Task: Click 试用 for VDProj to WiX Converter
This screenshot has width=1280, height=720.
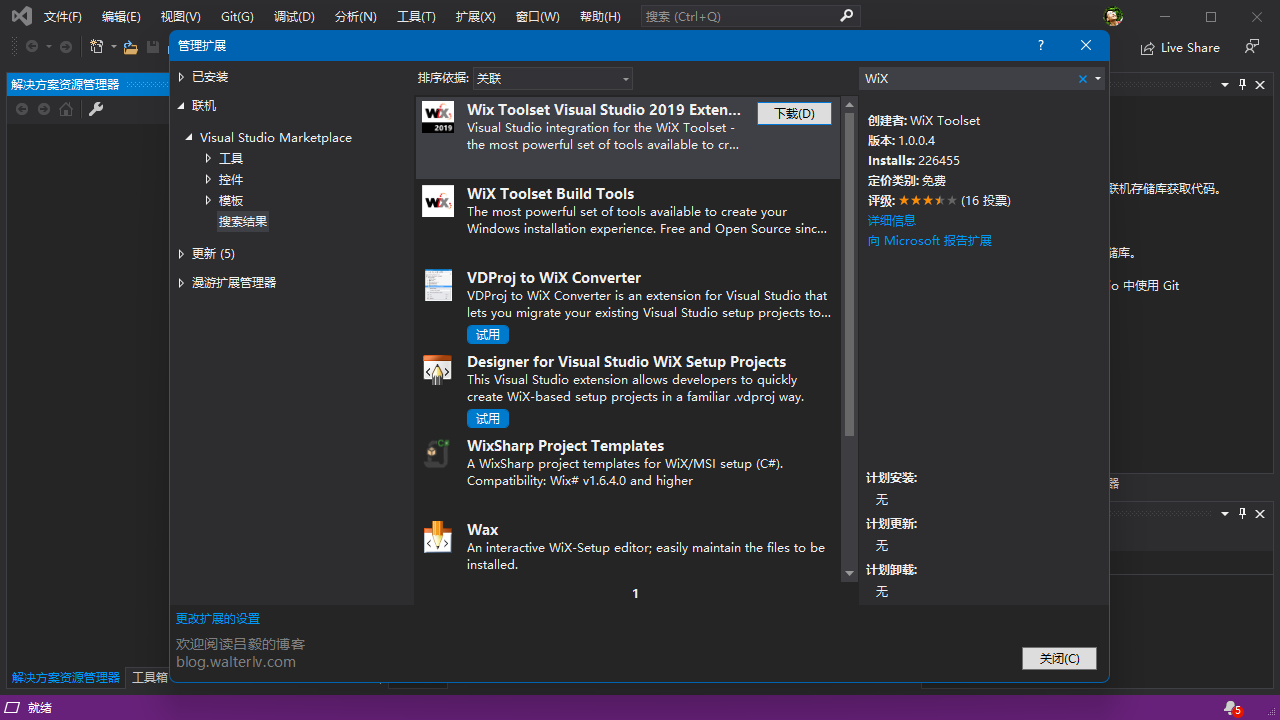Action: tap(488, 334)
